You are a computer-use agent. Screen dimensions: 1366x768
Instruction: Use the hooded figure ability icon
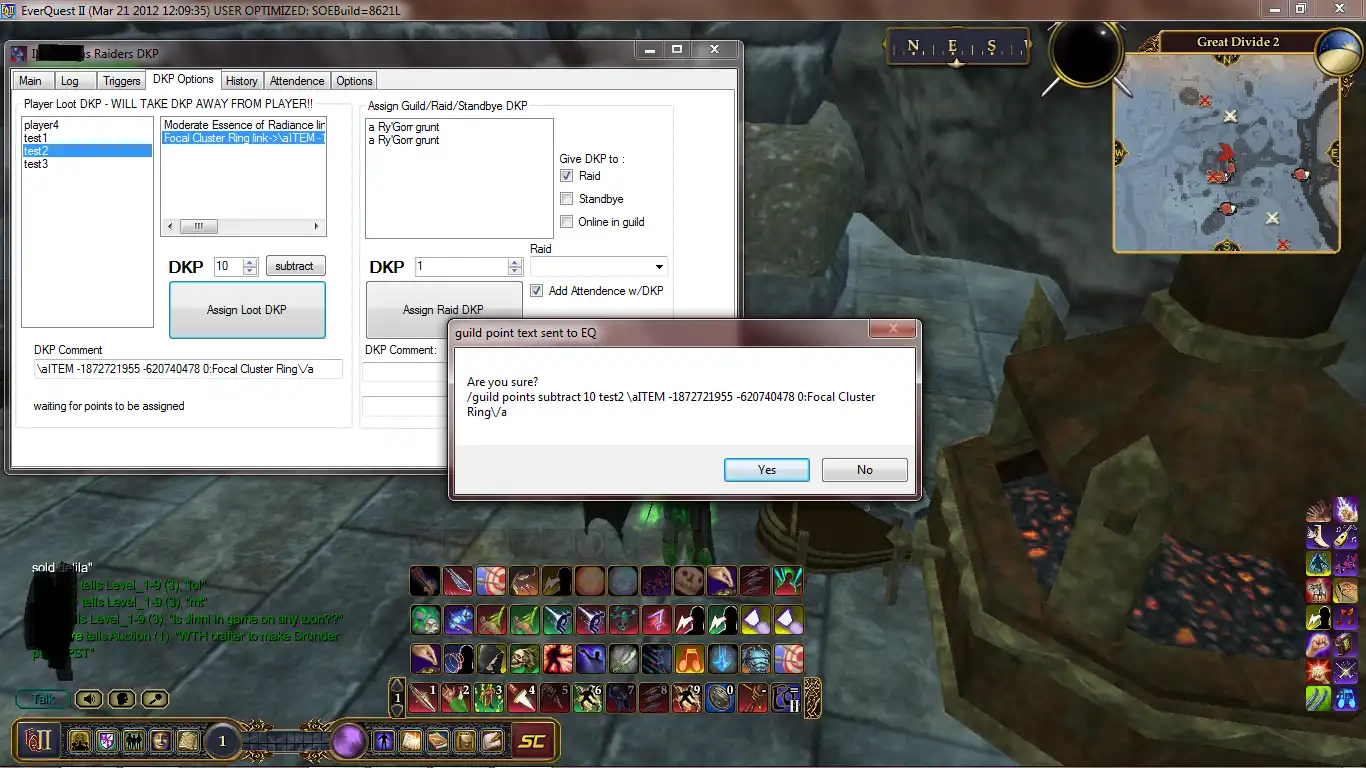[x=491, y=658]
